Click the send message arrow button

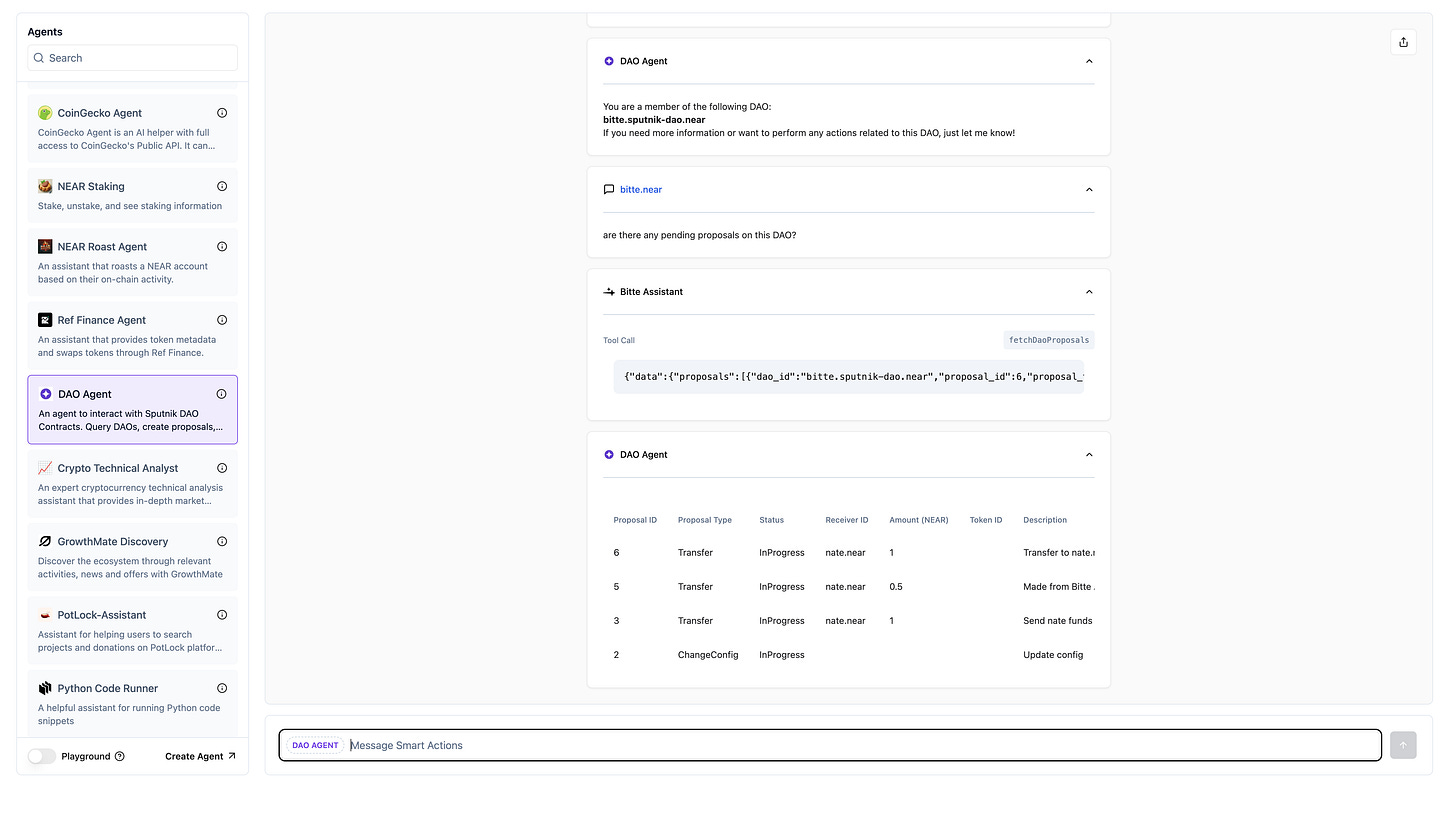1403,745
